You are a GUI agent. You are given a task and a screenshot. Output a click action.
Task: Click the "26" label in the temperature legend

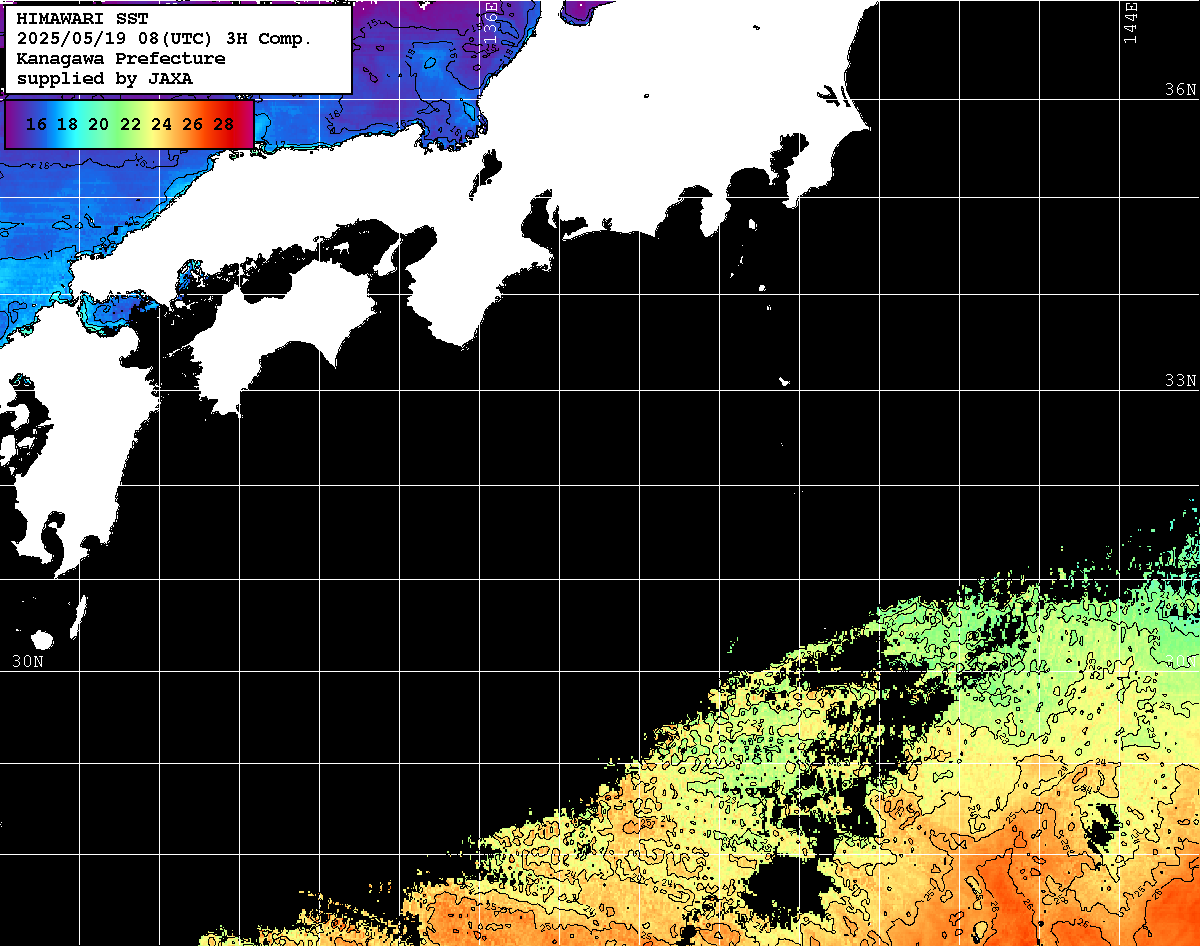click(193, 124)
